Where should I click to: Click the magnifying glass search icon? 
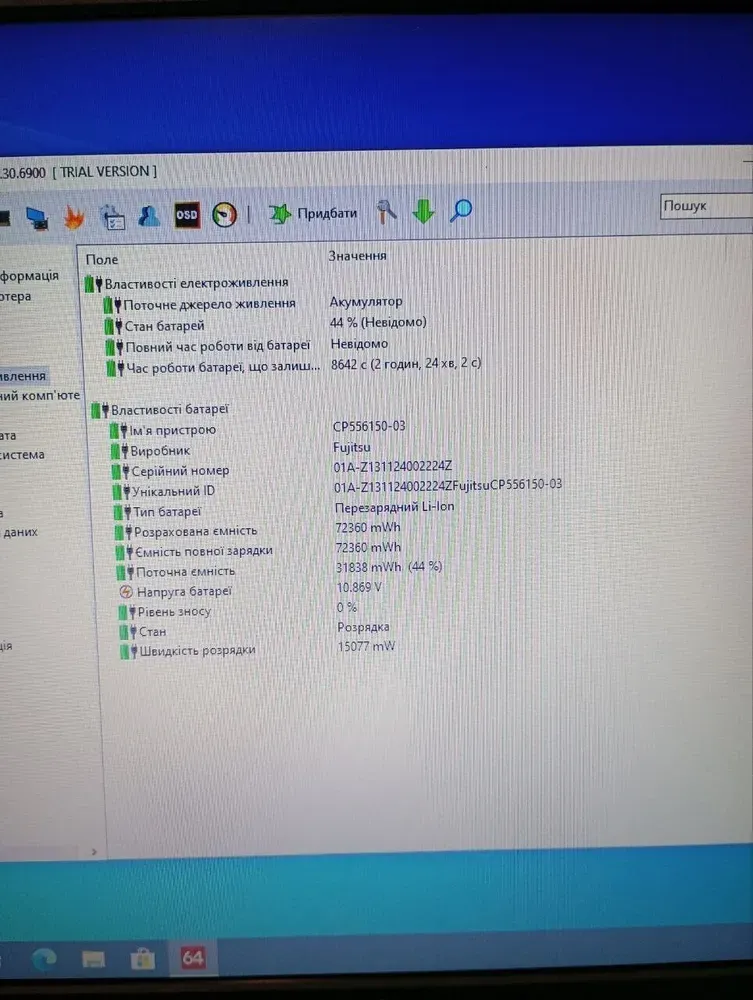[x=461, y=210]
